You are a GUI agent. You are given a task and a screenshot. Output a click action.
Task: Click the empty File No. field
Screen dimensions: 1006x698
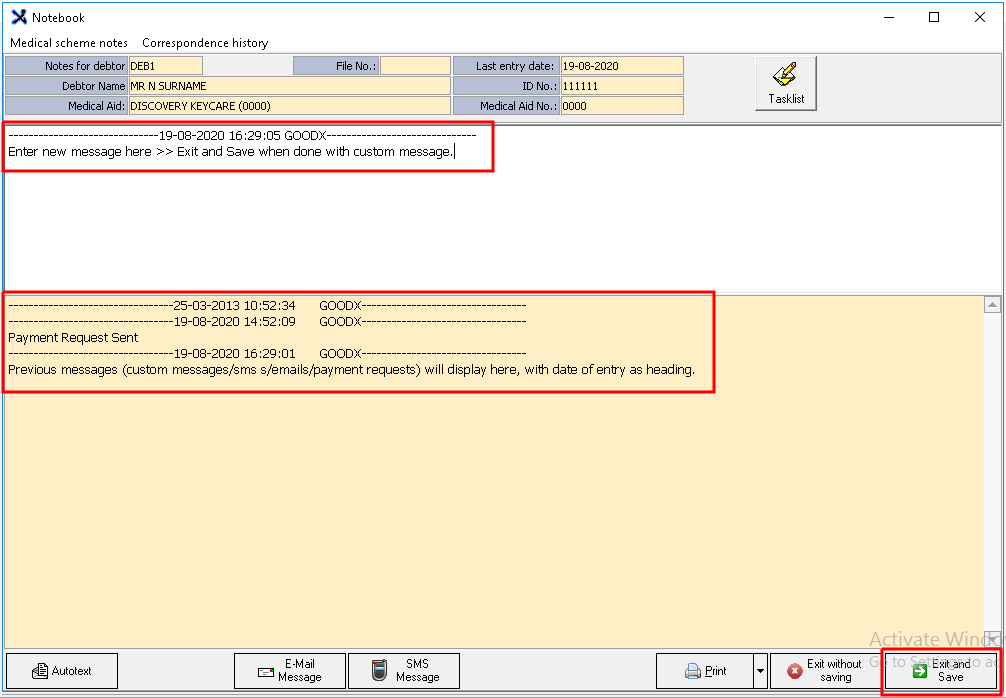(x=415, y=65)
